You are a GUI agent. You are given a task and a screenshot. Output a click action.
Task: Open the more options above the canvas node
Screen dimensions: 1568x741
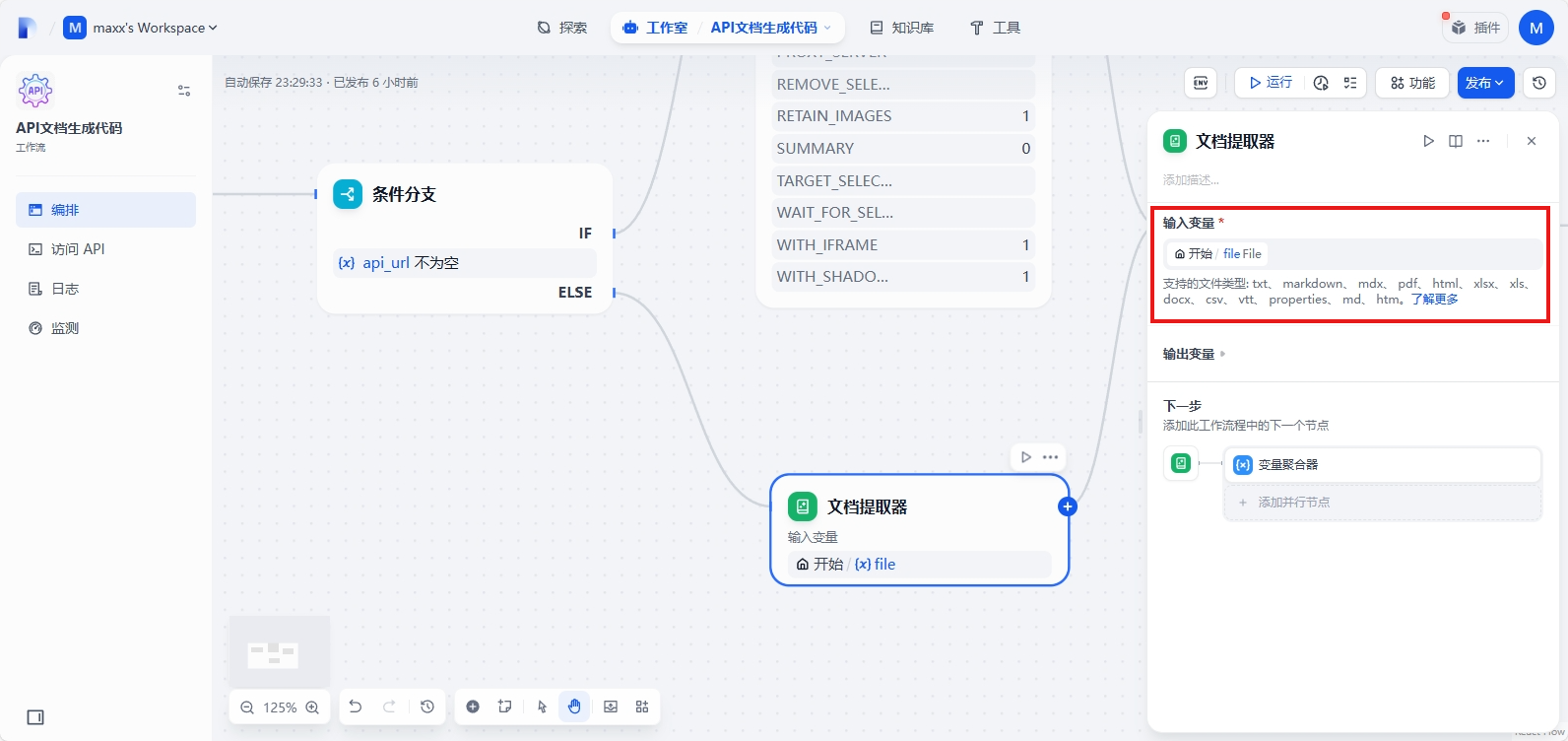coord(1051,457)
